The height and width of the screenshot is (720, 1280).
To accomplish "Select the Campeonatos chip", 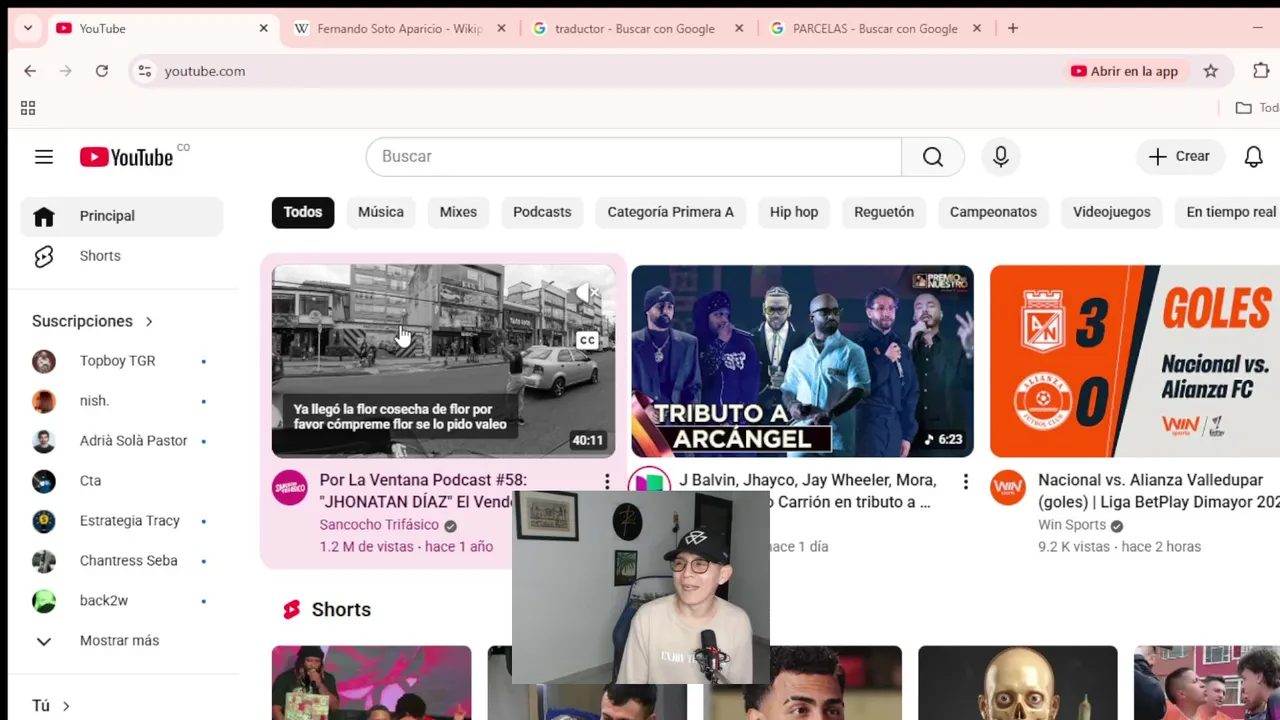I will click(993, 212).
